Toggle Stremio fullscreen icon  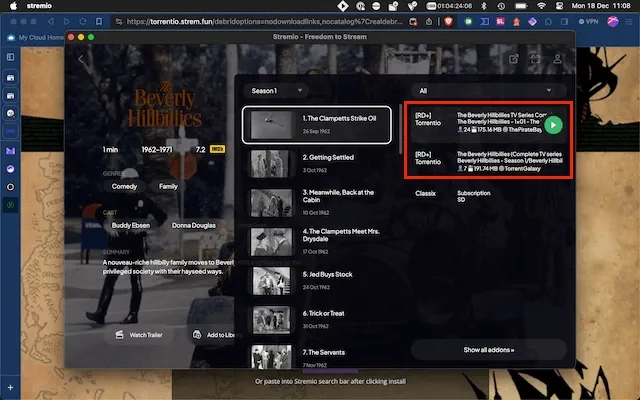coord(535,59)
